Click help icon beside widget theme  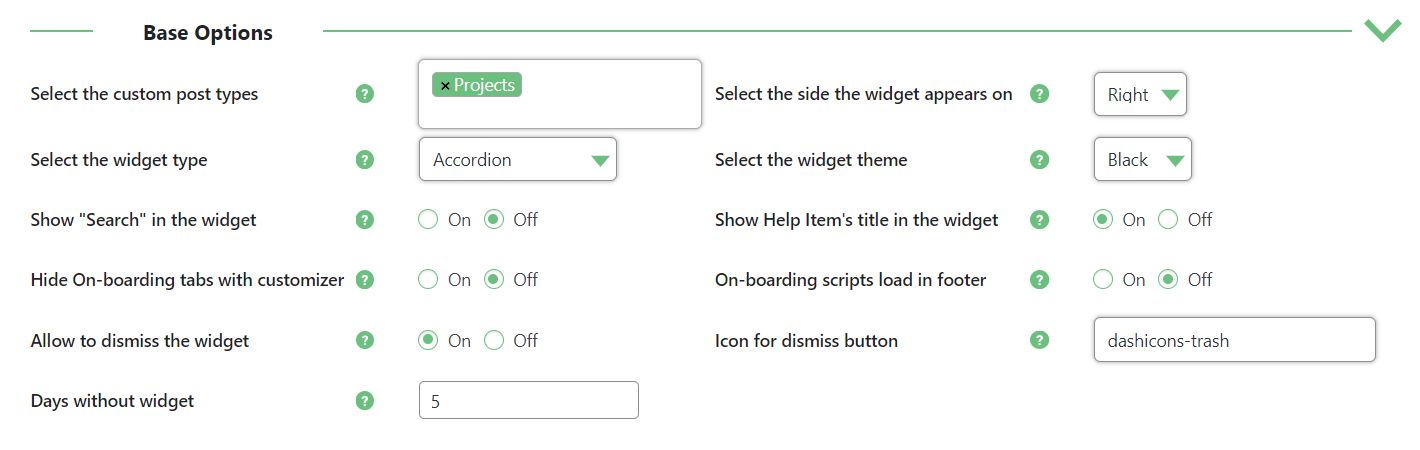click(x=1040, y=159)
